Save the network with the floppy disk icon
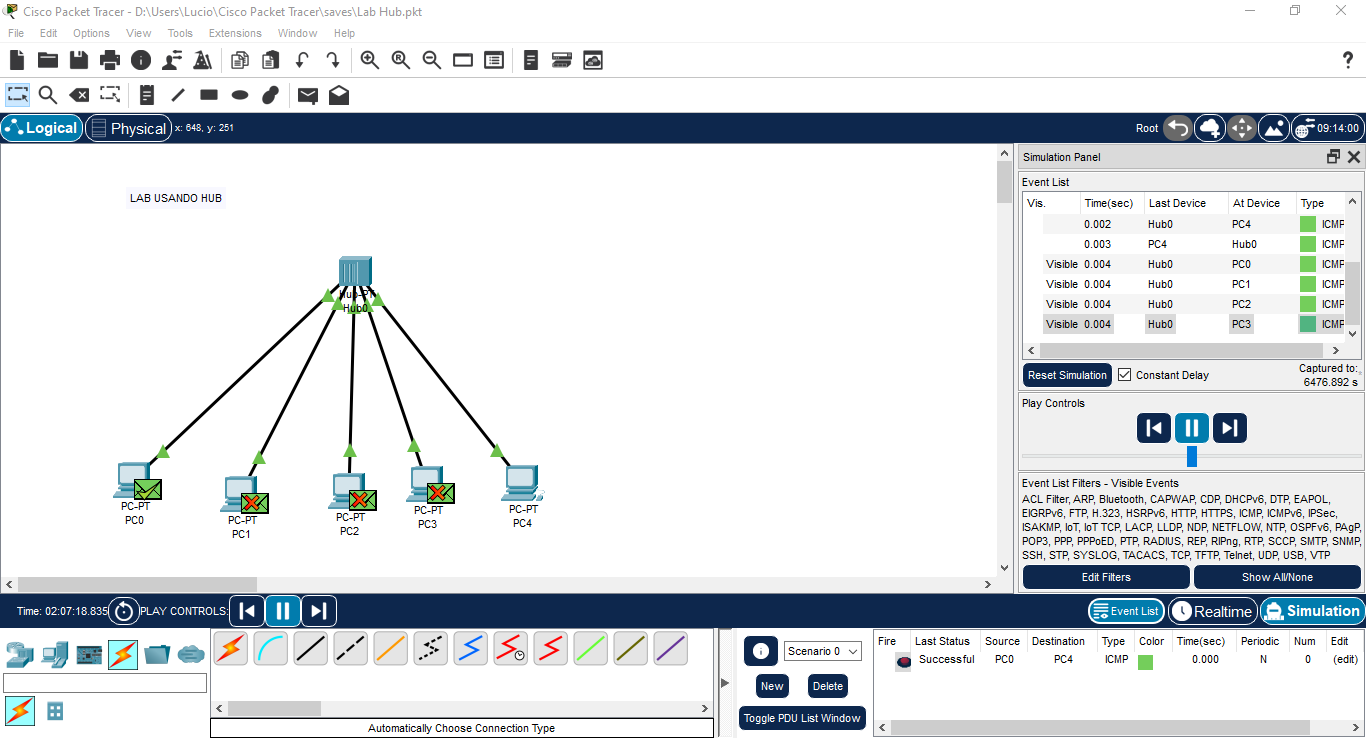The height and width of the screenshot is (738, 1366). (x=79, y=60)
